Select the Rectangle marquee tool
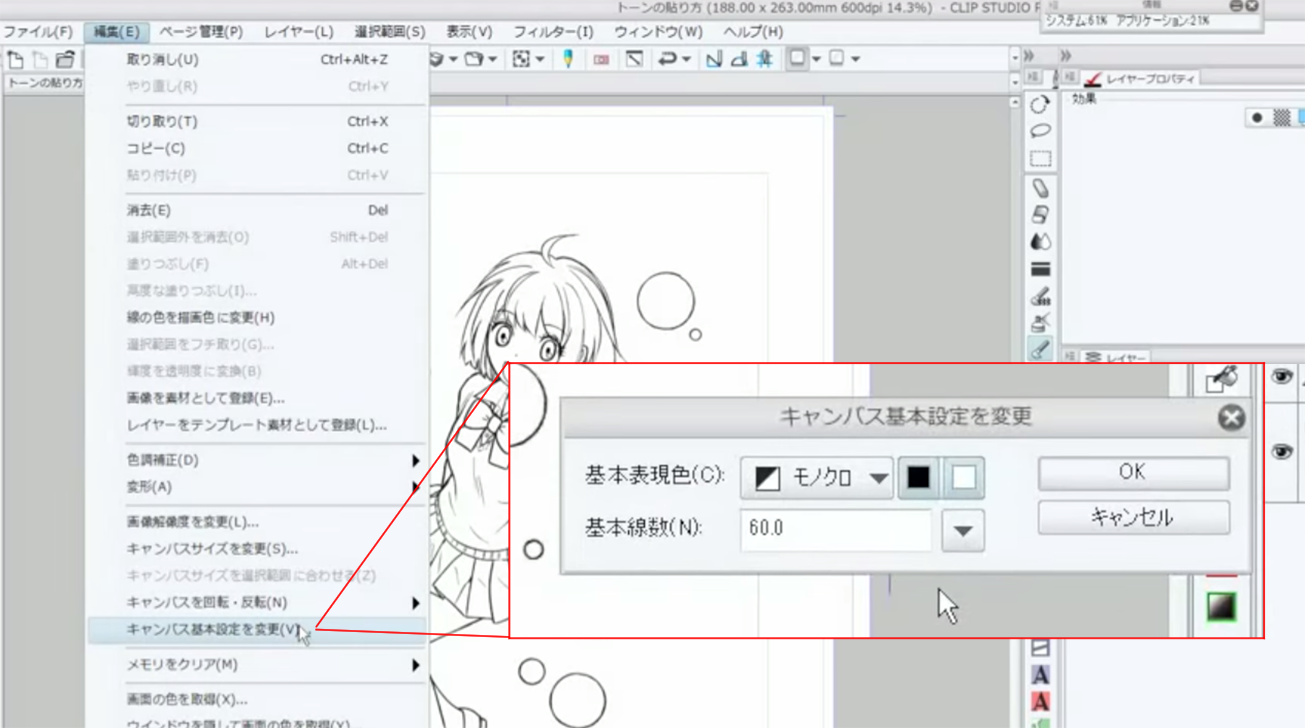The height and width of the screenshot is (728, 1305). (1040, 159)
